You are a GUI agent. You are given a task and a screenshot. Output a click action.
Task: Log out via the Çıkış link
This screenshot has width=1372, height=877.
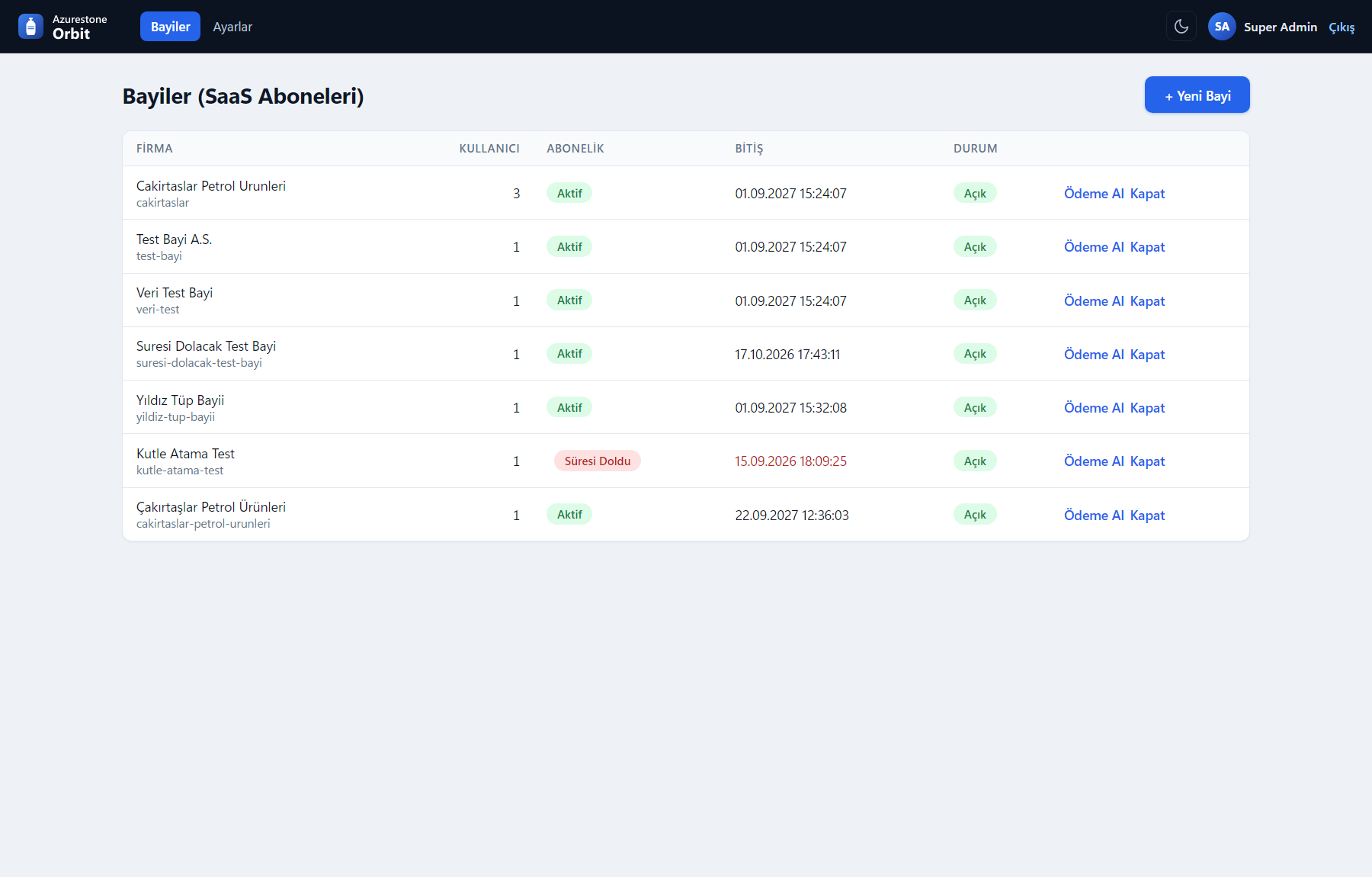coord(1342,27)
